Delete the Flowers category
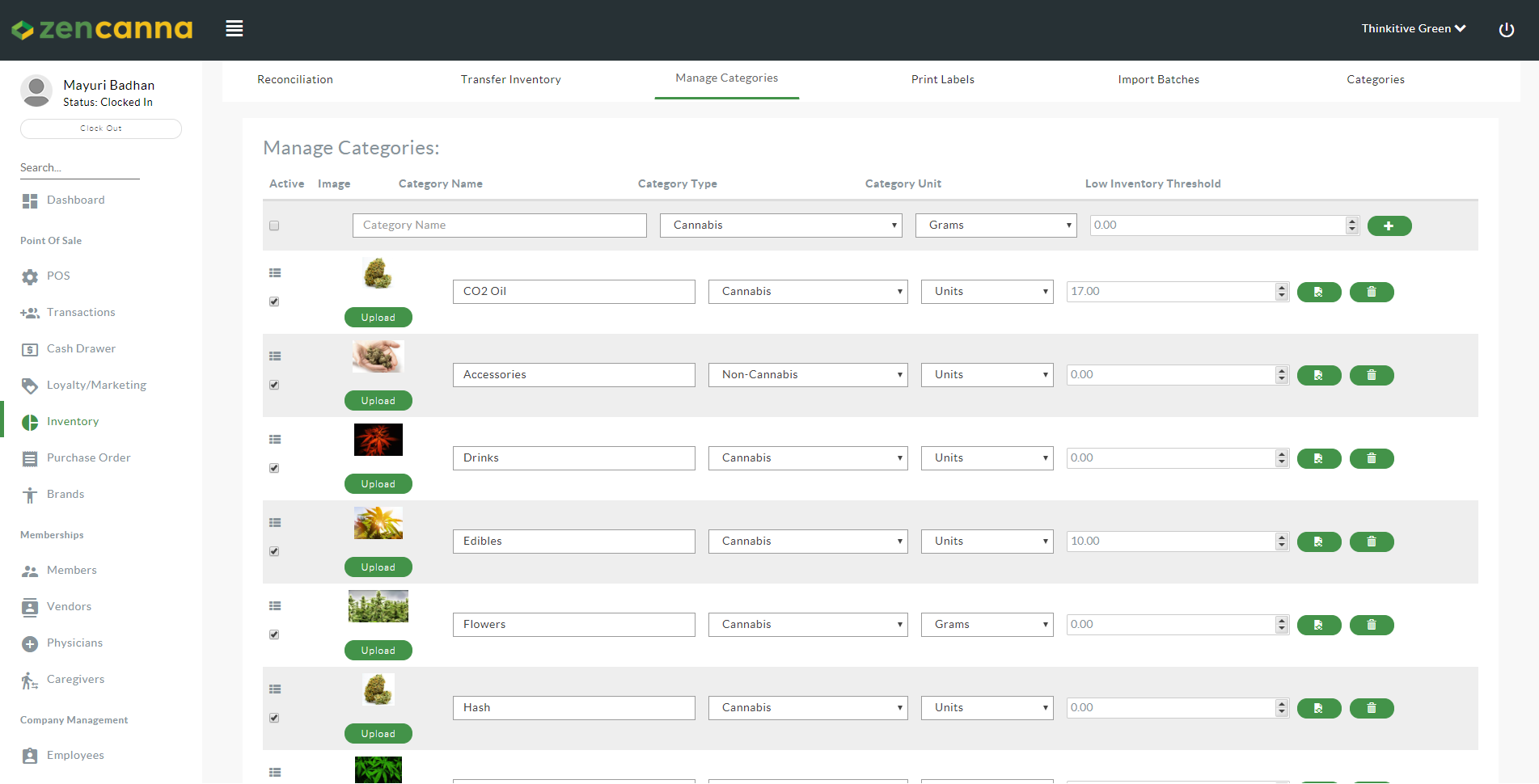This screenshot has width=1539, height=784. point(1372,625)
